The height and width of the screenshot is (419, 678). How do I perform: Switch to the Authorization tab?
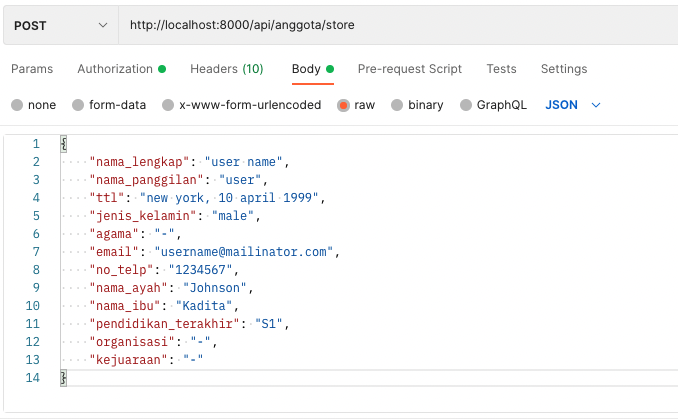click(x=122, y=69)
